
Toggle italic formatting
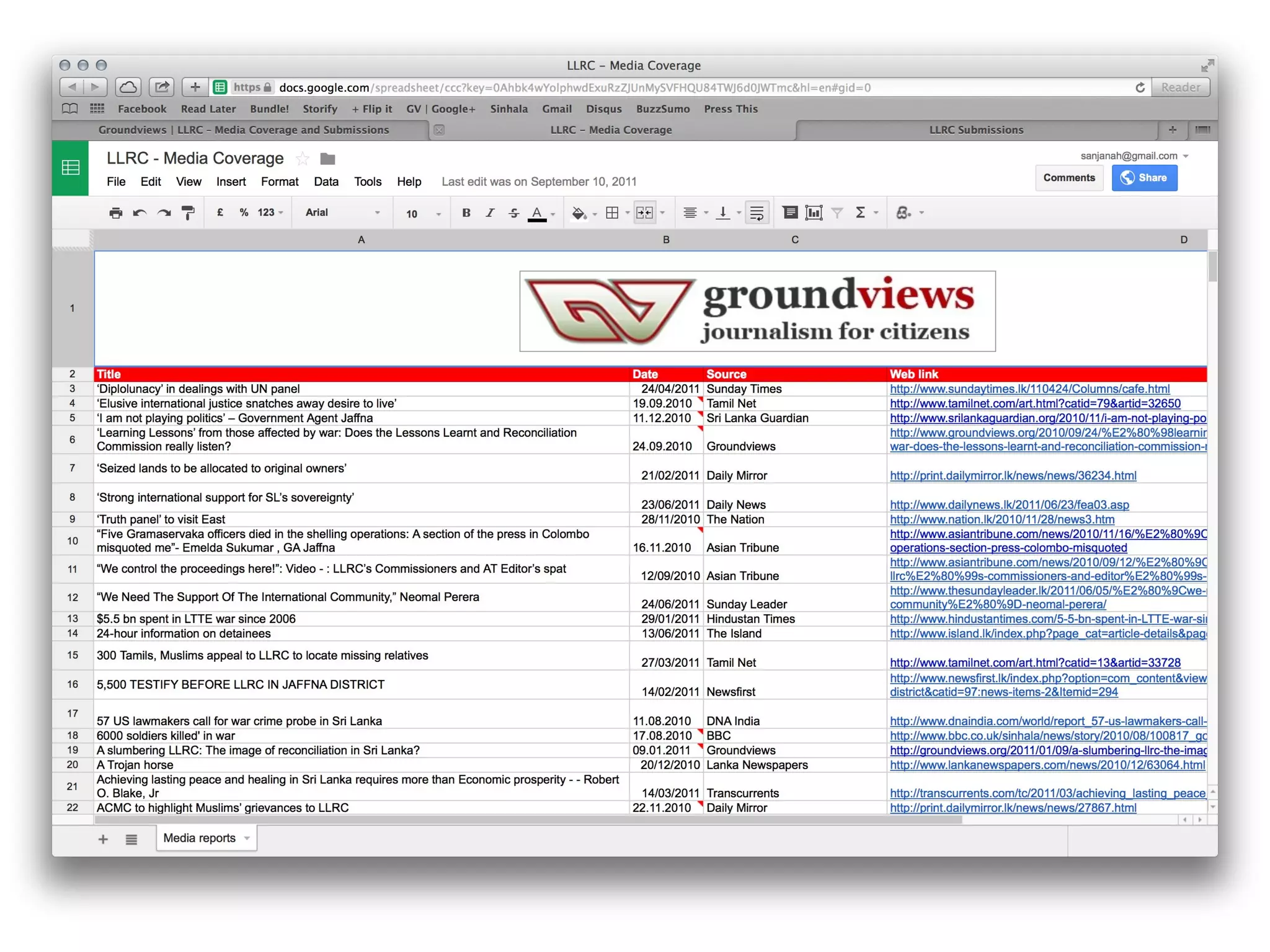[x=490, y=213]
